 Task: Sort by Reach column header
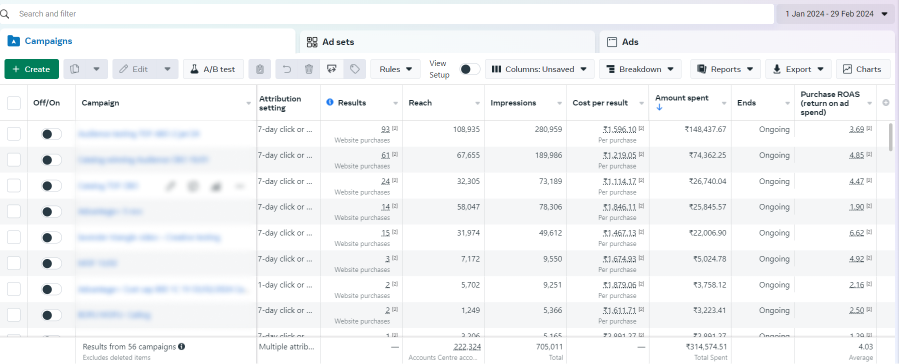coord(420,103)
